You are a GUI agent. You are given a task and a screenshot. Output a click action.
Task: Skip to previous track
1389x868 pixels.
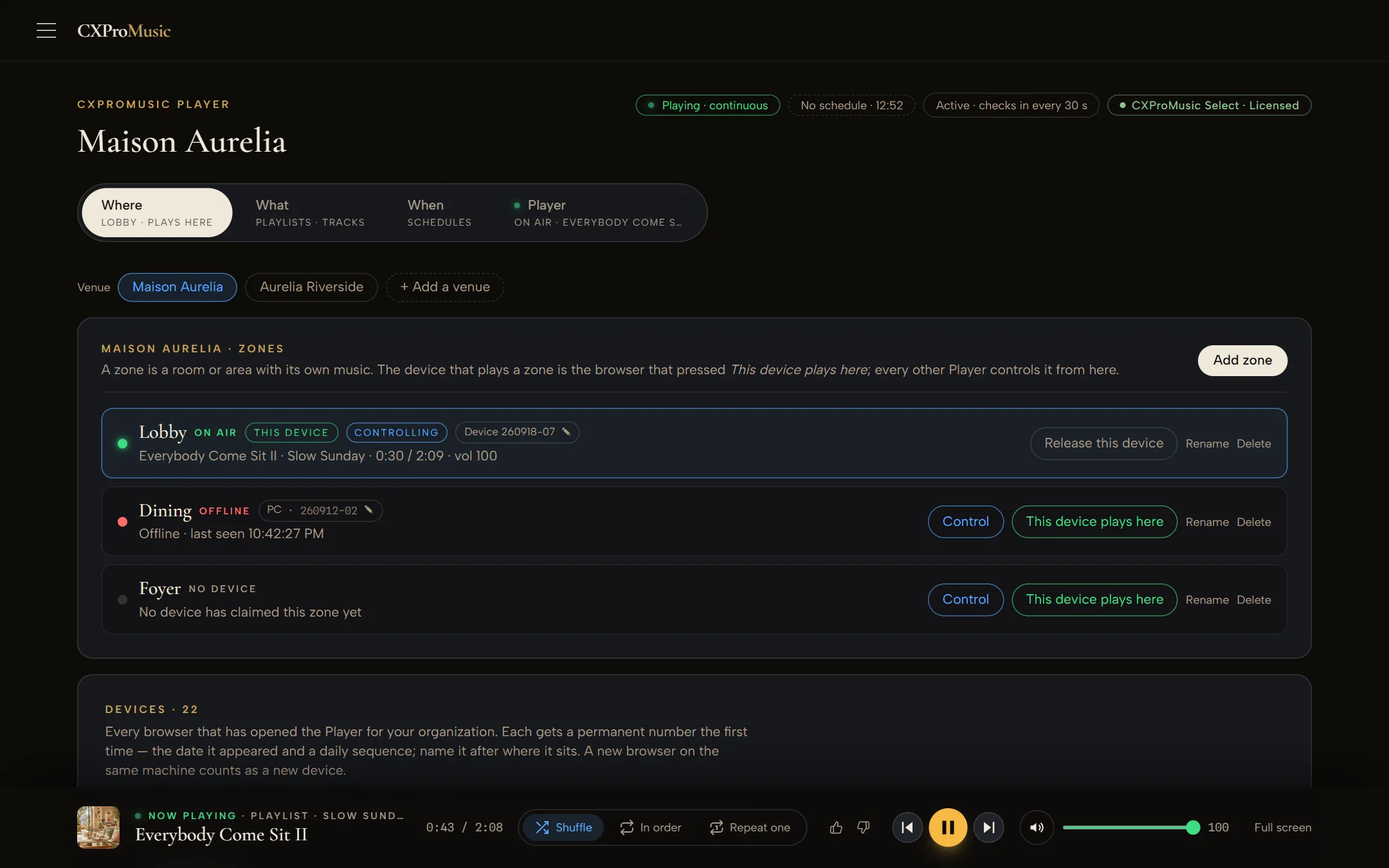907,827
